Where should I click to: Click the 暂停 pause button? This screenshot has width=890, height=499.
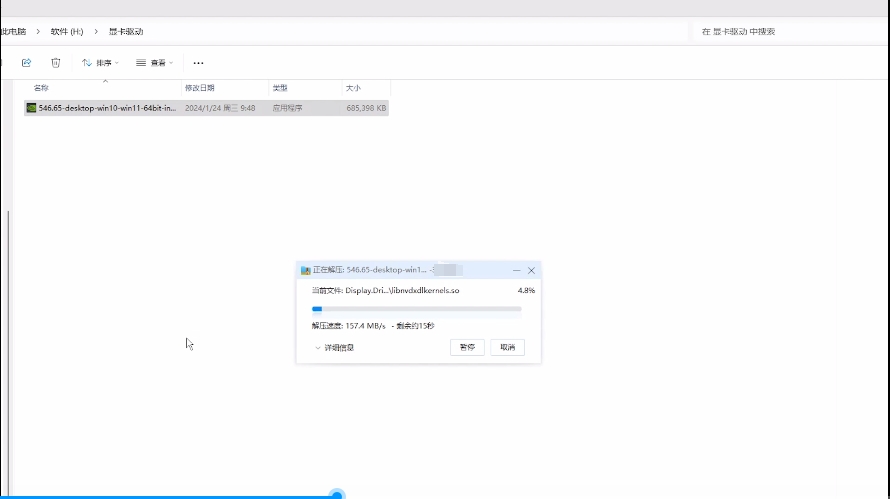point(467,348)
